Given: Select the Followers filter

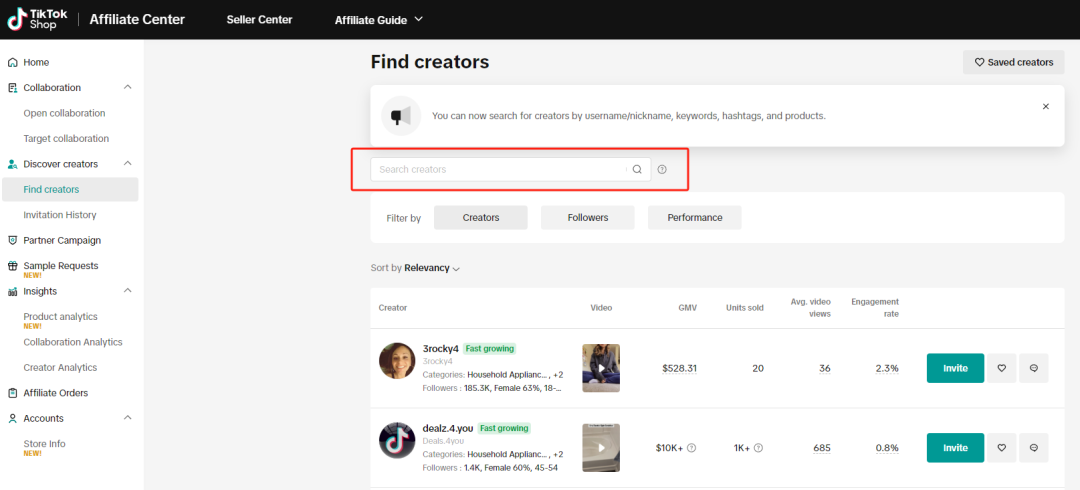Looking at the screenshot, I should tap(587, 217).
